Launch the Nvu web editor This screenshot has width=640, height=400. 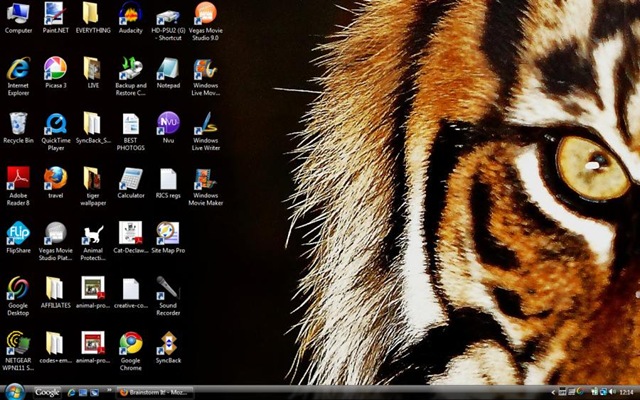tap(168, 129)
